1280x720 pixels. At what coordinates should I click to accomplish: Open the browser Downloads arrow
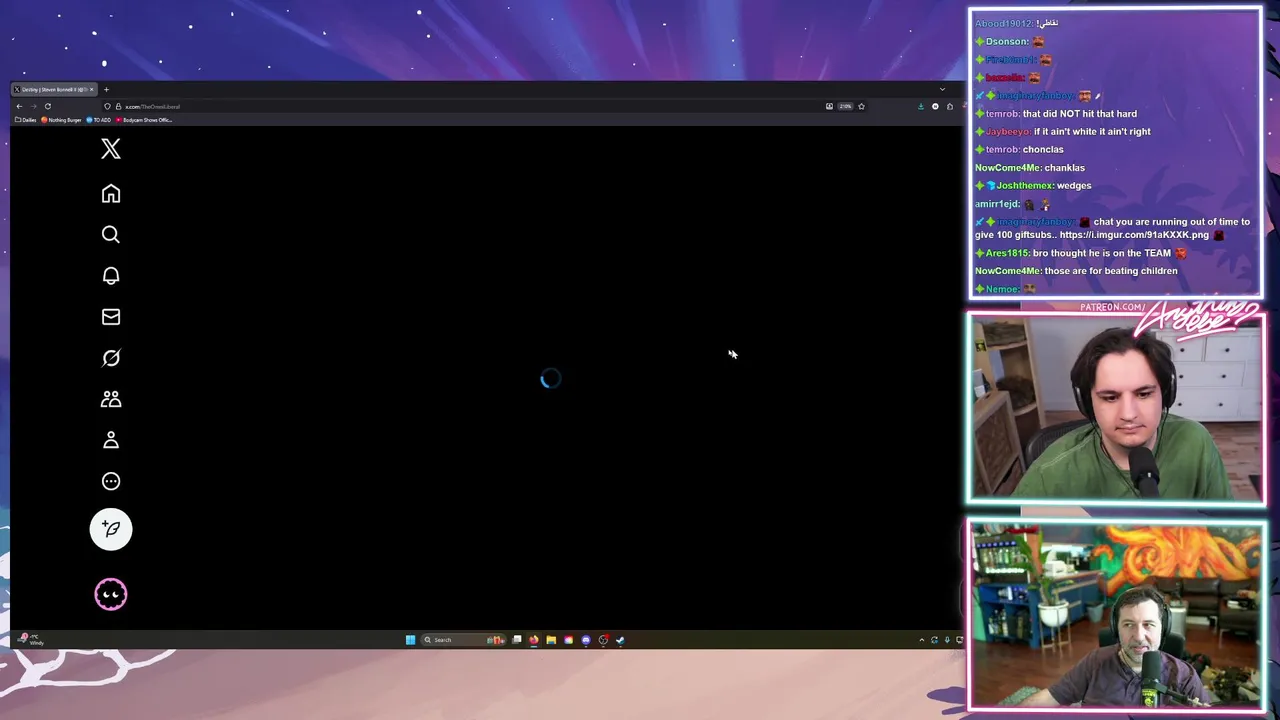pyautogui.click(x=921, y=106)
